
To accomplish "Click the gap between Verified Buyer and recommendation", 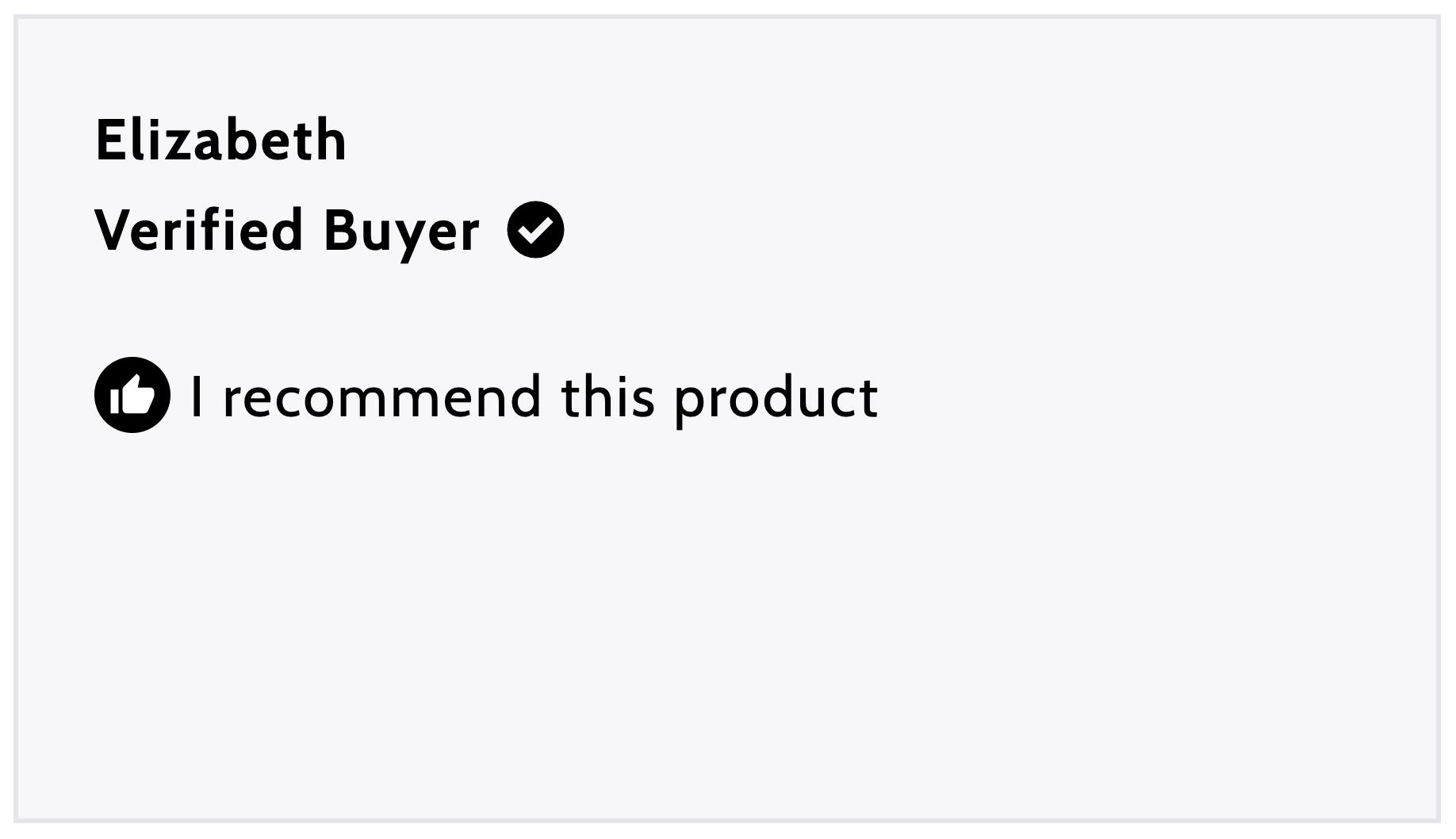I will tap(476, 309).
